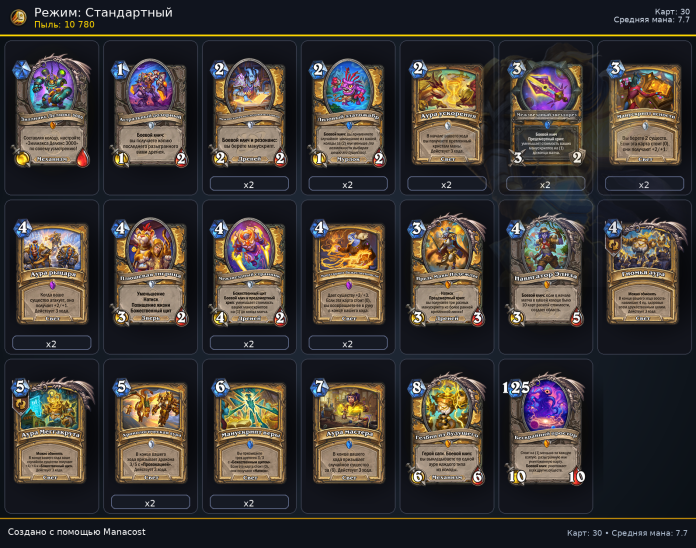Click the yellow attack icon on the Zilliax card
Viewport: 696px width, 548px height.
(22, 159)
